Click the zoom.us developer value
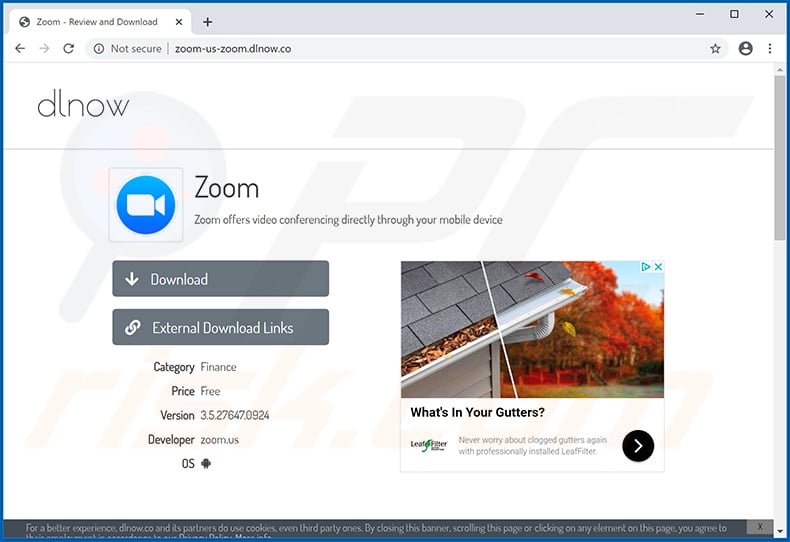This screenshot has width=790, height=542. point(220,440)
